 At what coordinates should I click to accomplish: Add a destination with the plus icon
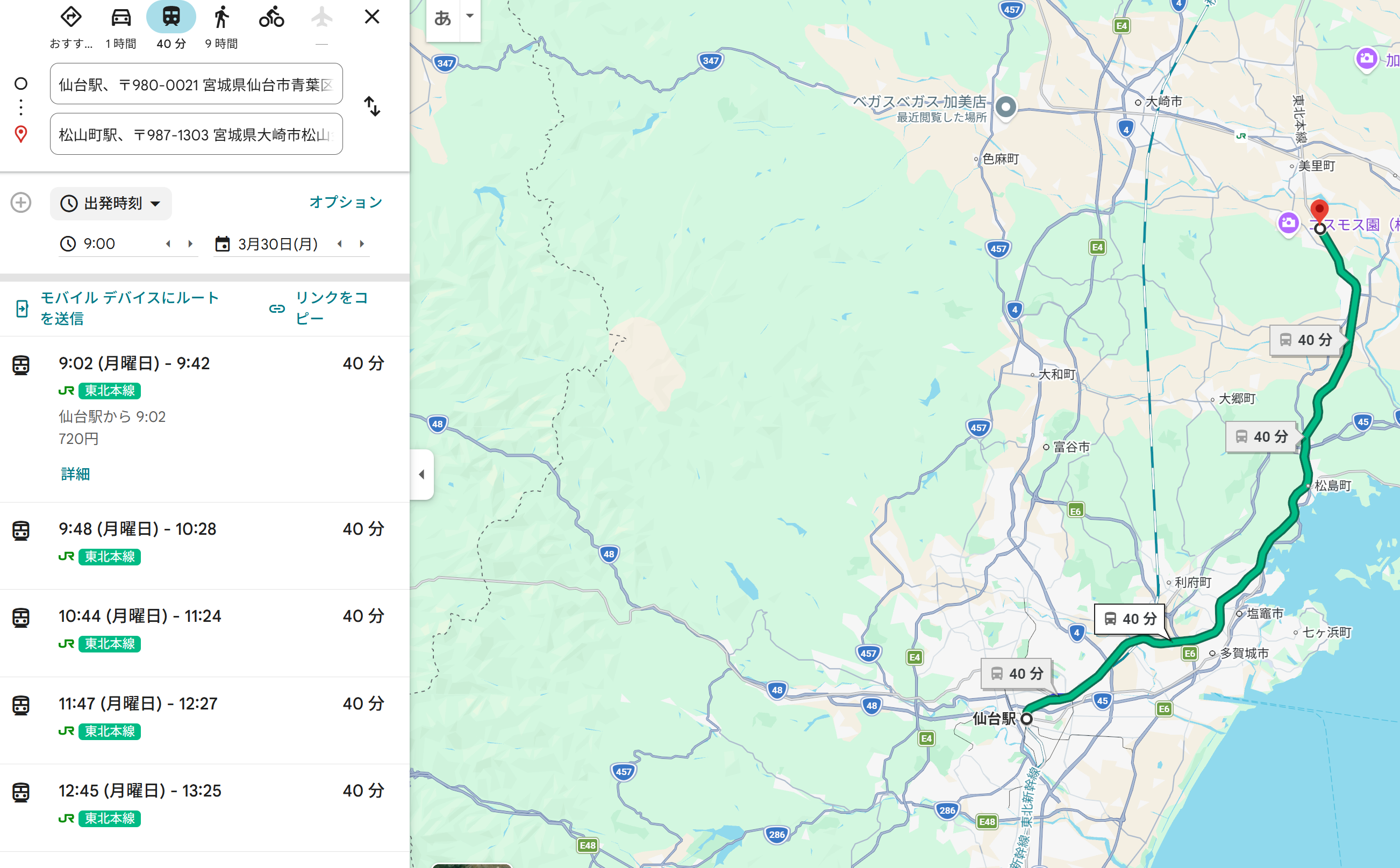(x=22, y=203)
